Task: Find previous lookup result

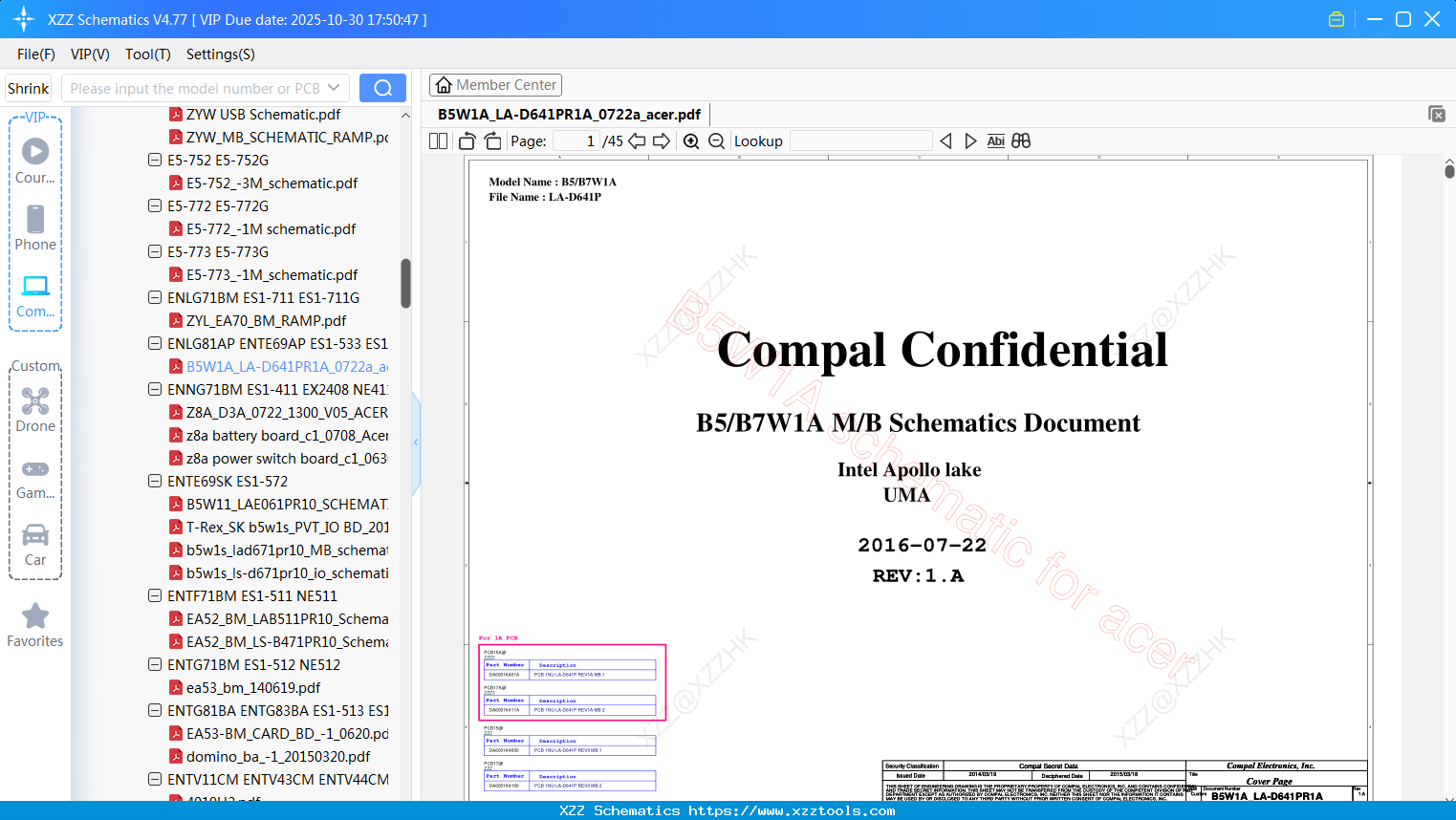Action: pos(945,140)
